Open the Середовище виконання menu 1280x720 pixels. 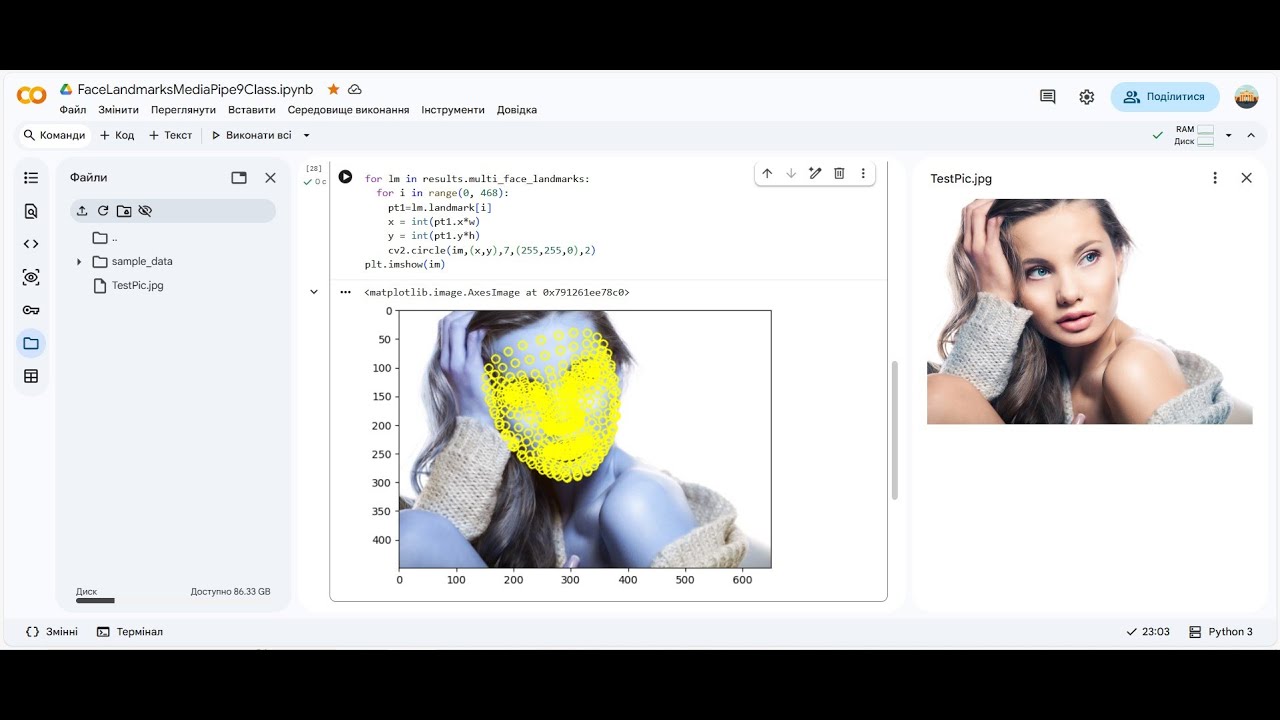pos(348,110)
